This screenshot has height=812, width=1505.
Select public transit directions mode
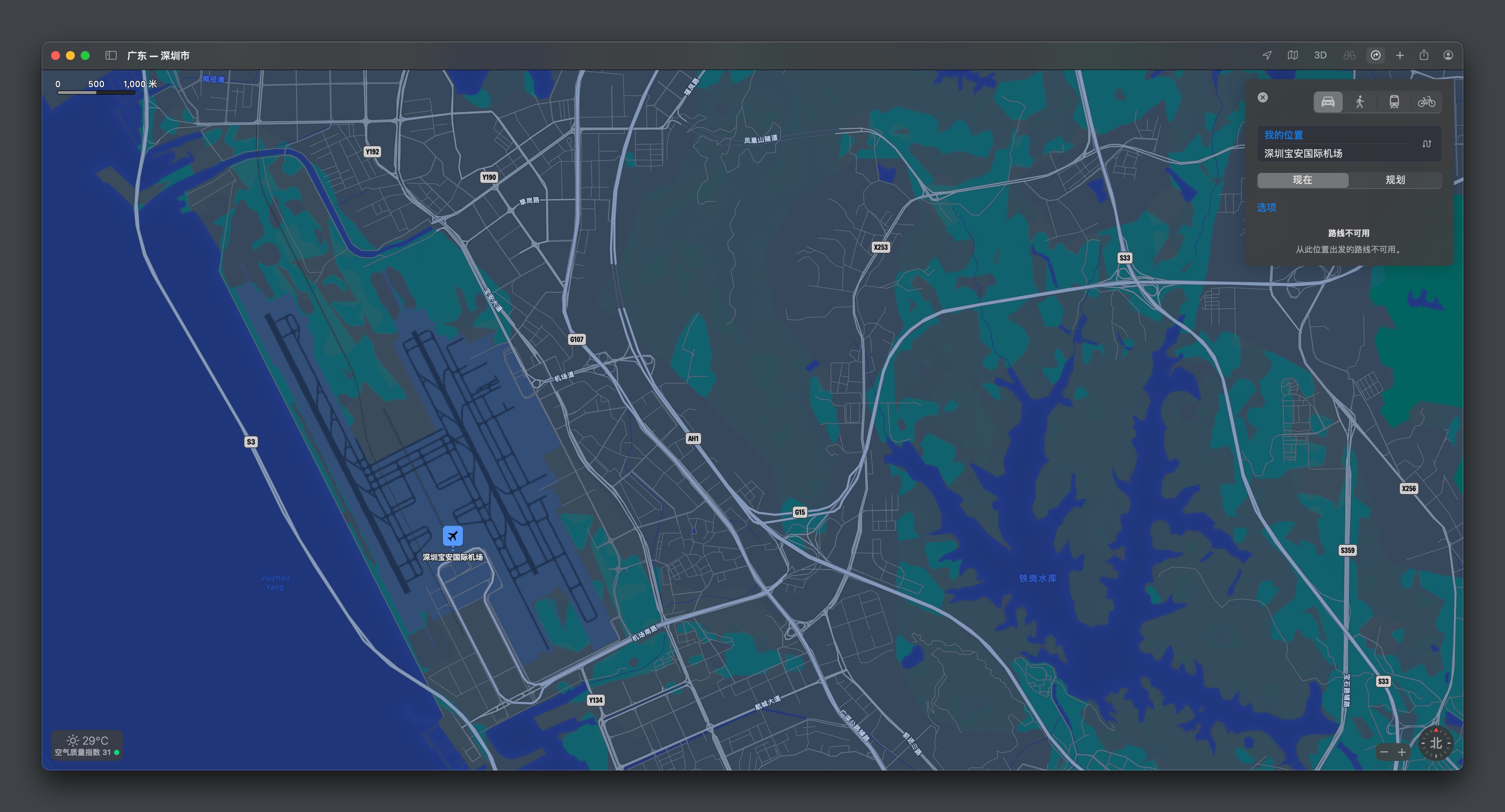click(1394, 102)
